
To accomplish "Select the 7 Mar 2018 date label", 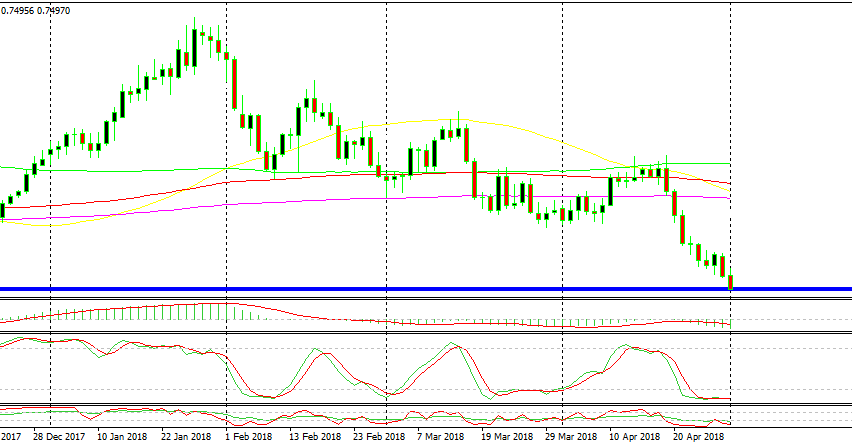I will click(441, 437).
